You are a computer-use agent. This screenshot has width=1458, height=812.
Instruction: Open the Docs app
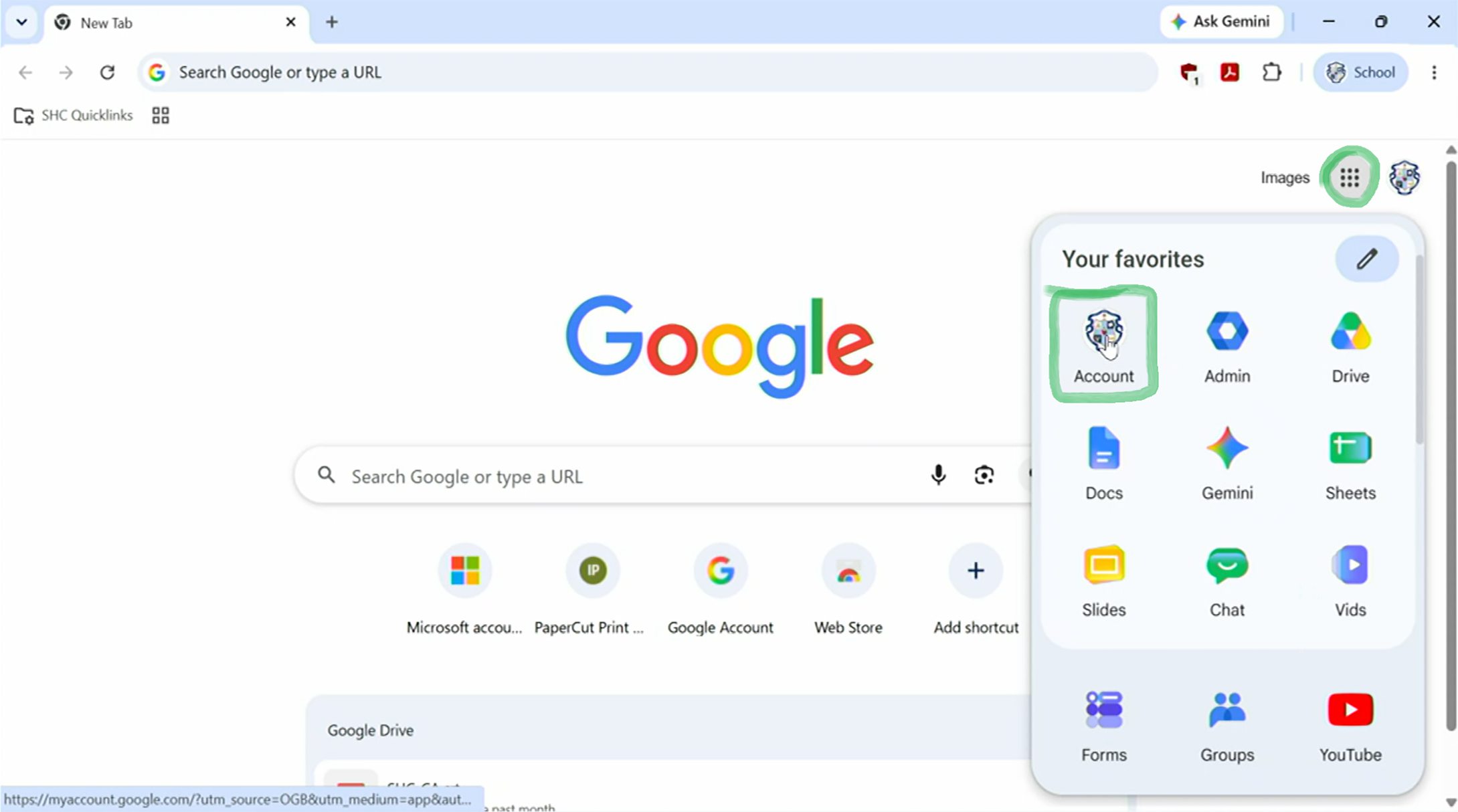pyautogui.click(x=1103, y=462)
